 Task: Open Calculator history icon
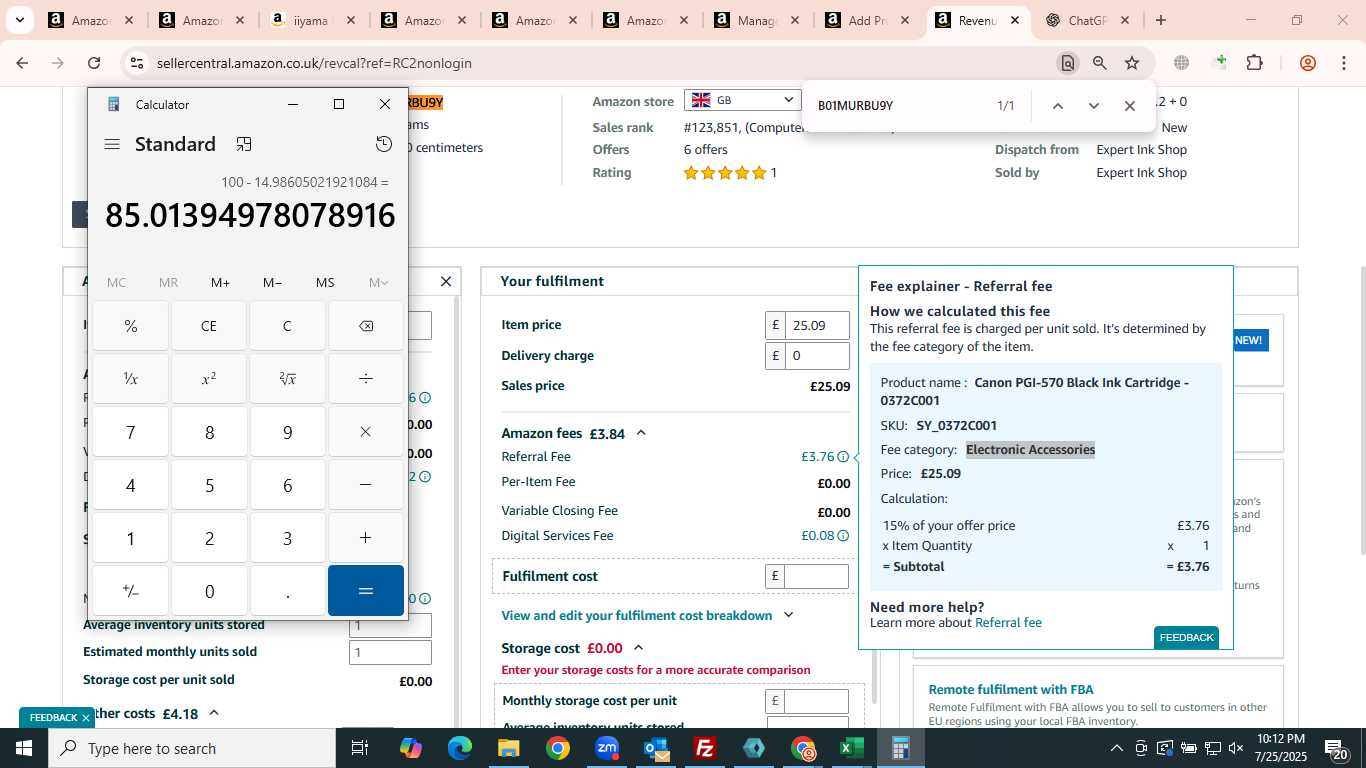[x=384, y=144]
